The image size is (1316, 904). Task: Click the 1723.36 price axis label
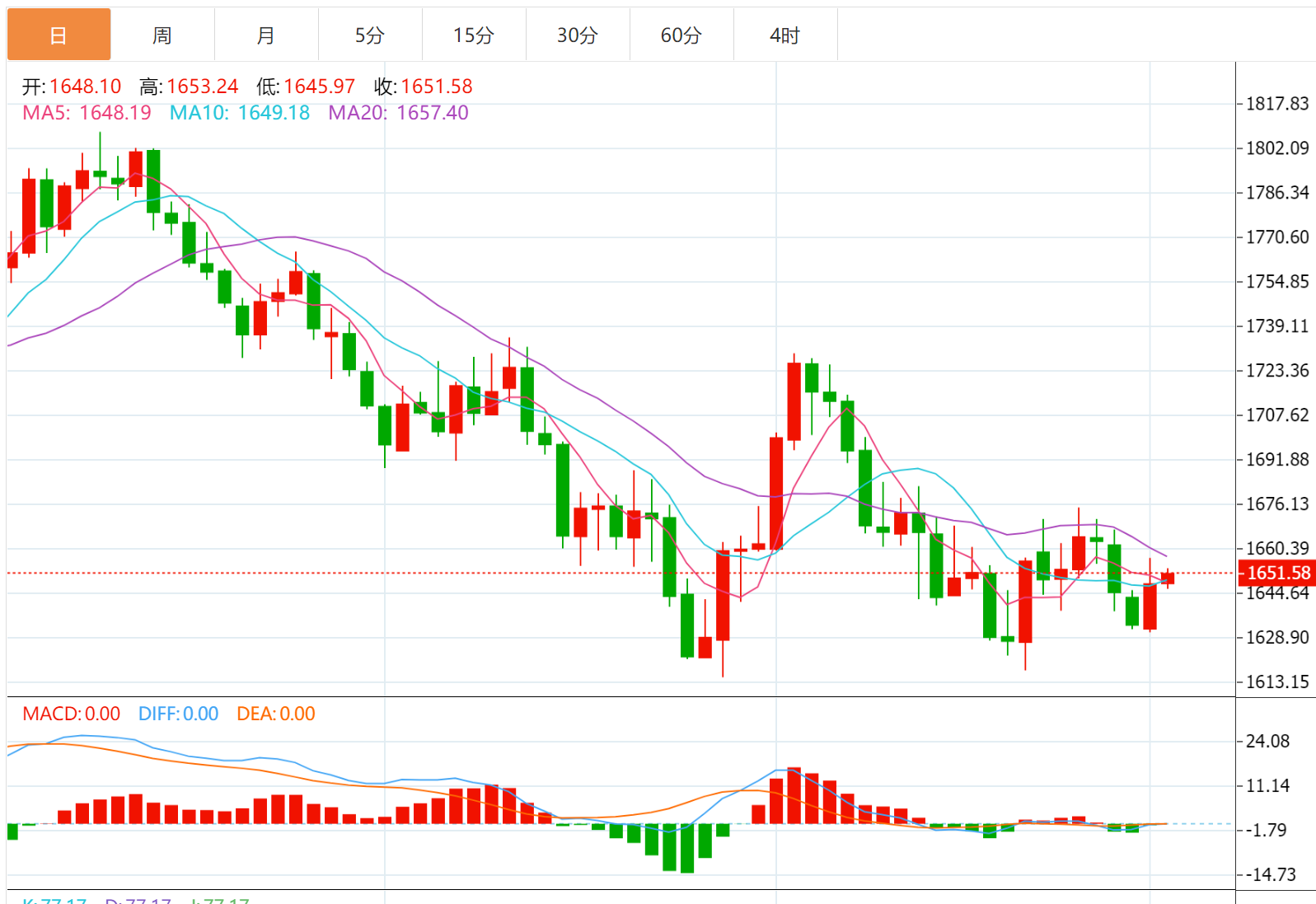tap(1277, 371)
